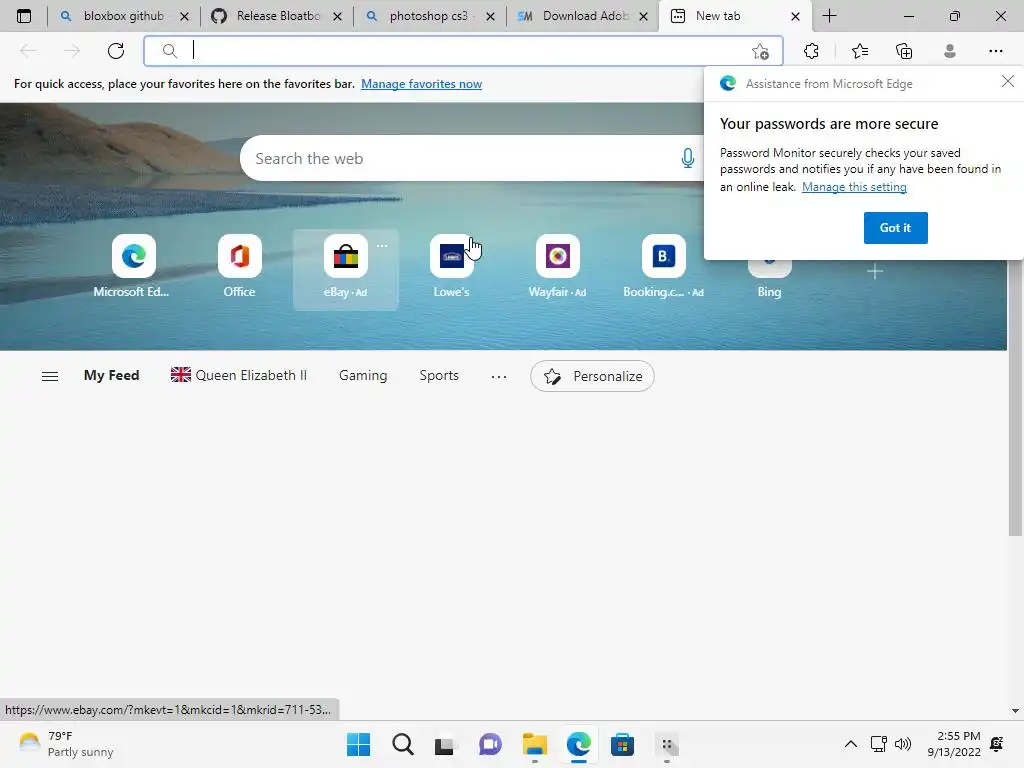
Task: Open the clock showing 2:55 PM
Action: point(954,744)
